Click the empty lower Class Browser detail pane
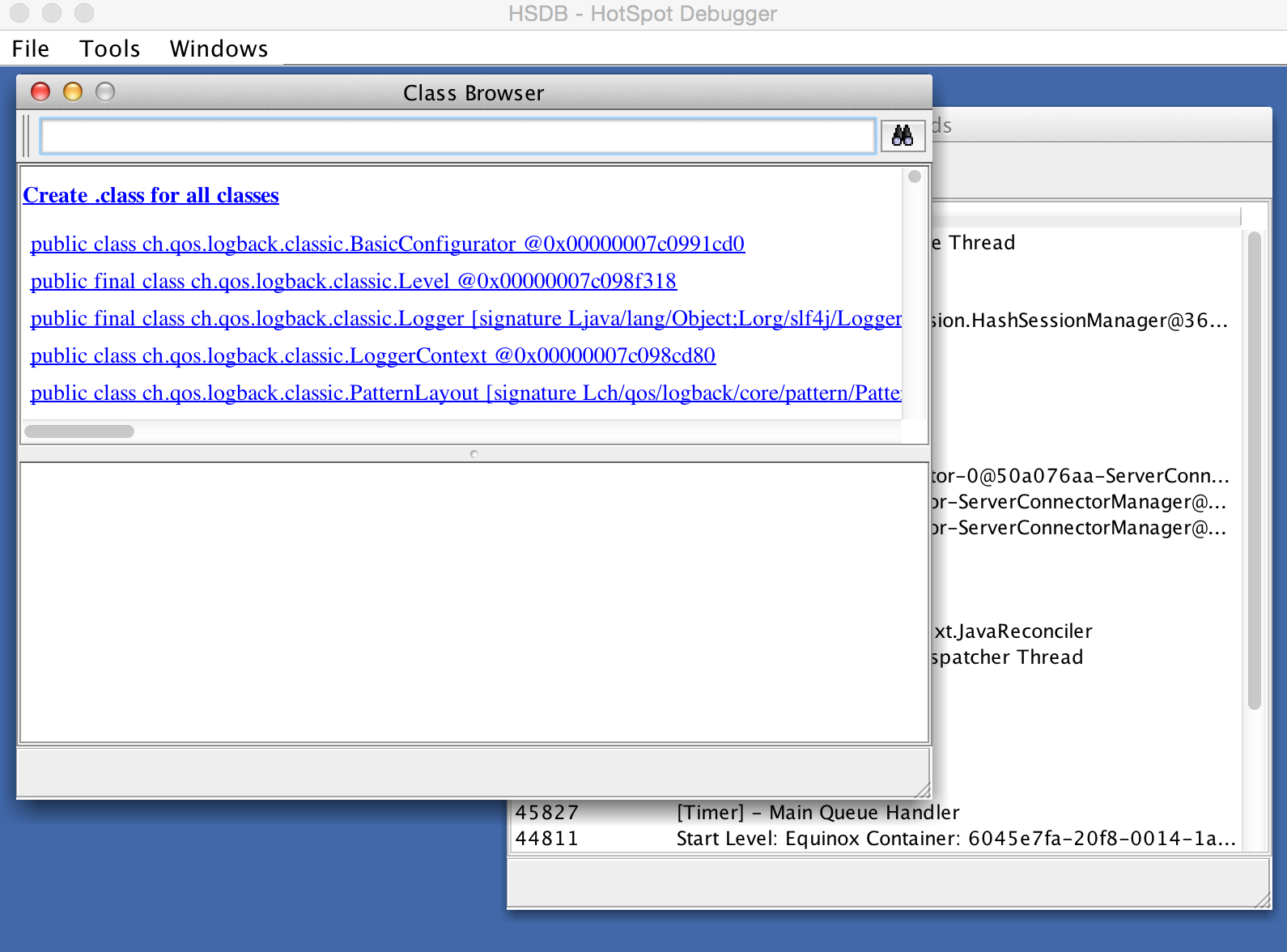Screen dimensions: 1287x952 [x=474, y=602]
